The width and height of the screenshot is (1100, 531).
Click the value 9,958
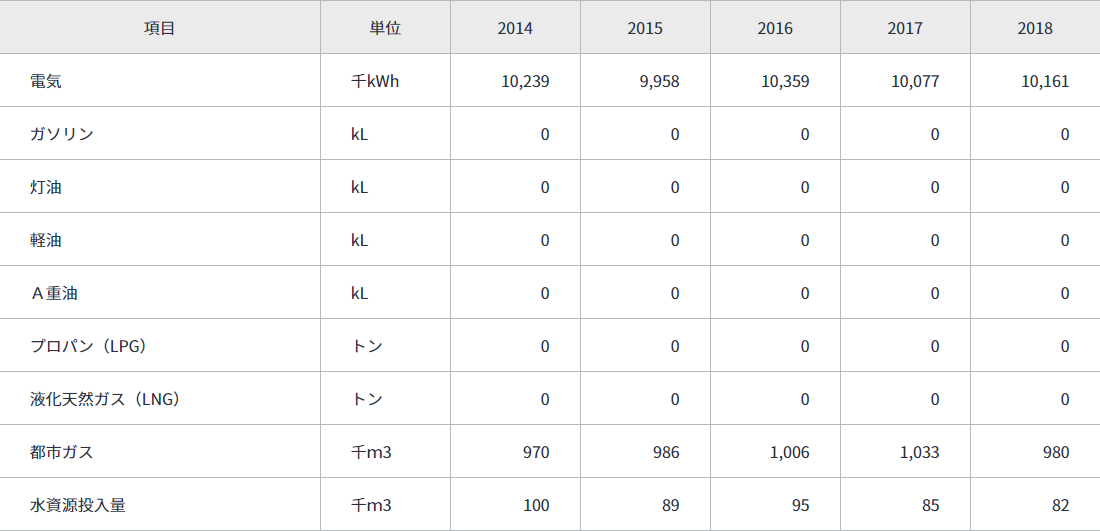(x=660, y=81)
